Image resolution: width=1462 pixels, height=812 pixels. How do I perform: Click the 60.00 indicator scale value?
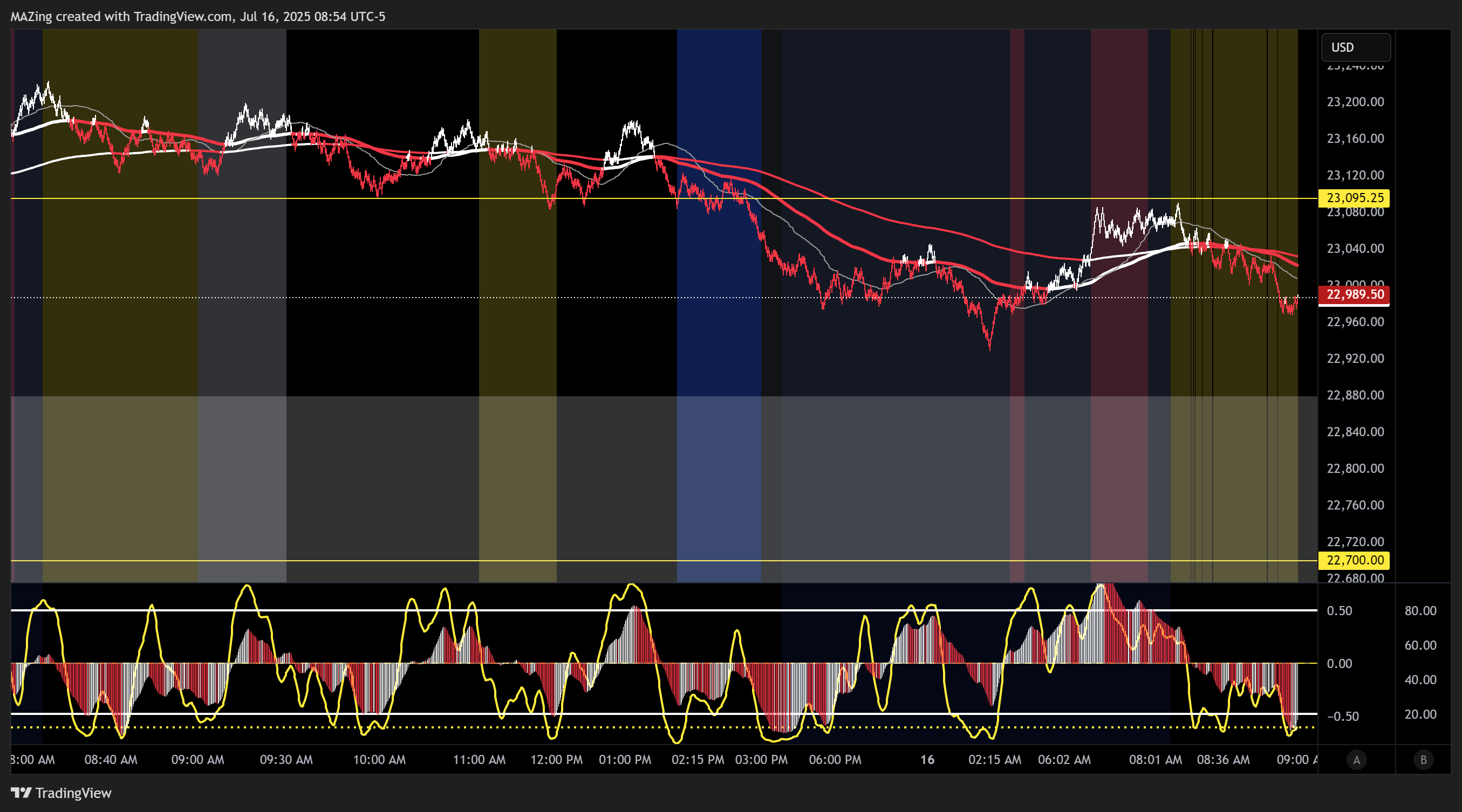click(1420, 645)
